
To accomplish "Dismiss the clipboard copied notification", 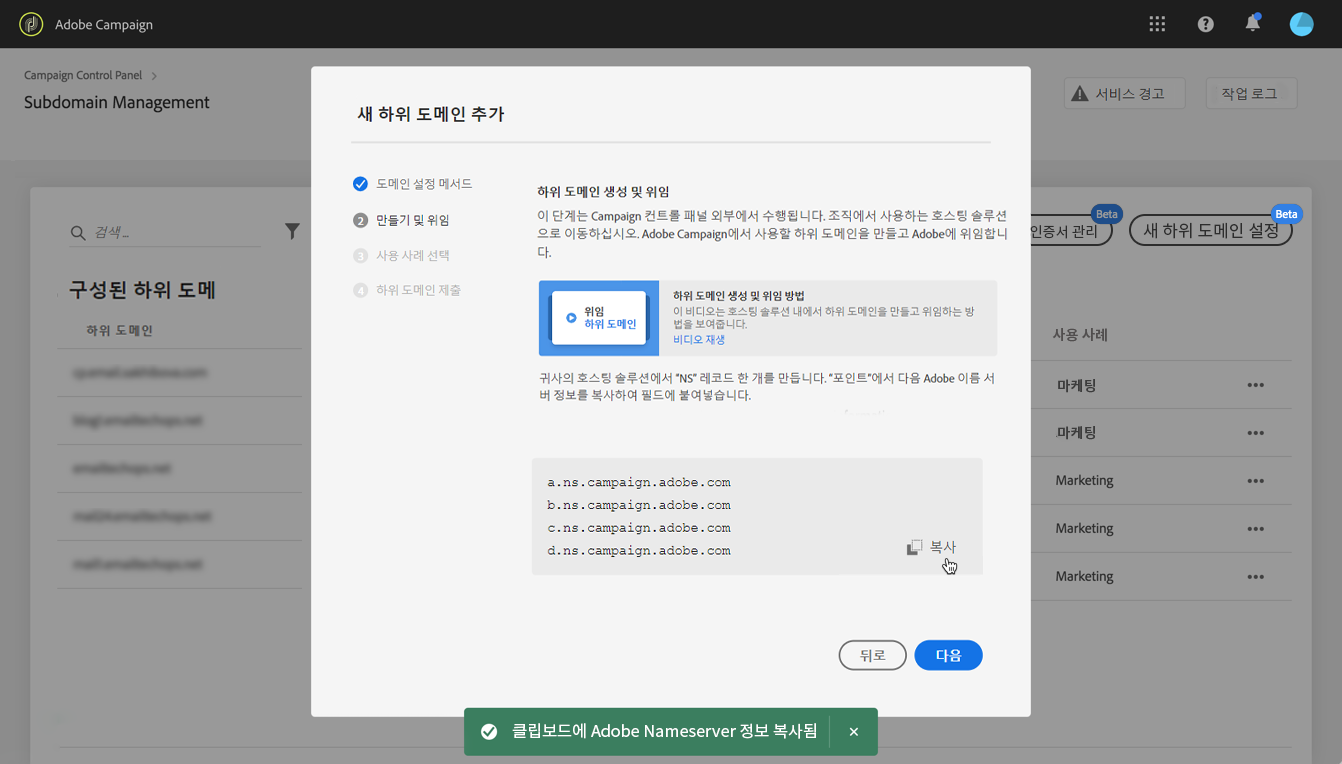I will click(x=854, y=732).
